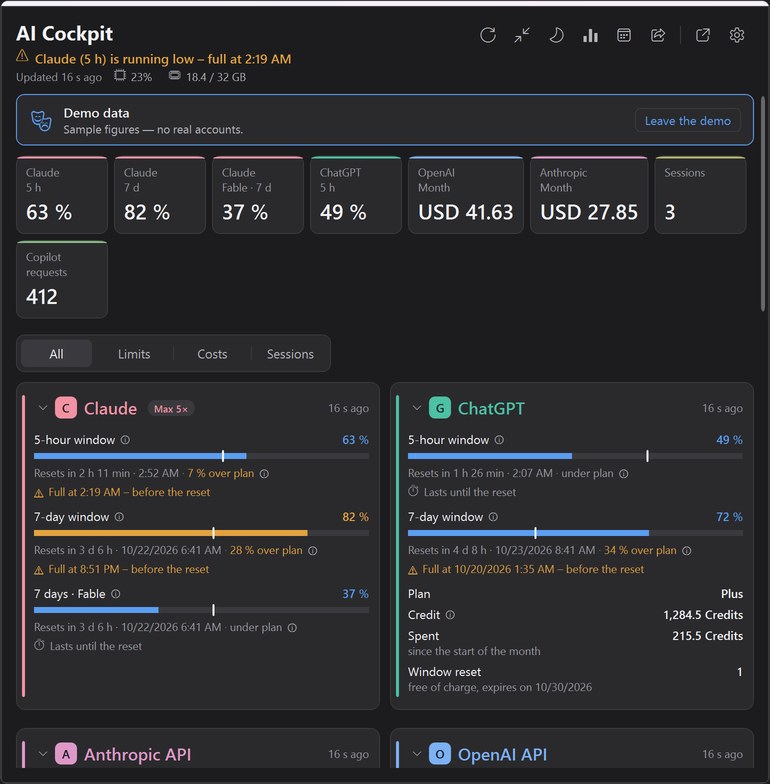Open OpenAI Month USD 41.63 tile
This screenshot has width=770, height=784.
(x=466, y=195)
